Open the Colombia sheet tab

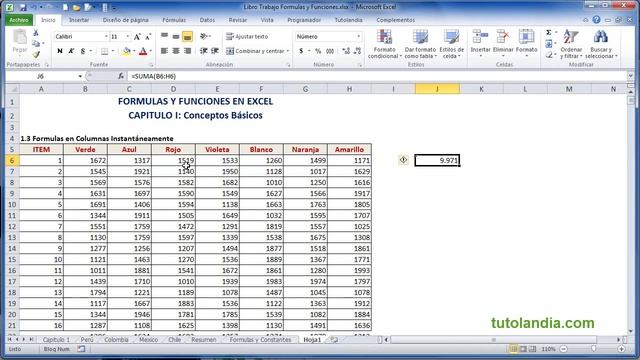pos(116,340)
